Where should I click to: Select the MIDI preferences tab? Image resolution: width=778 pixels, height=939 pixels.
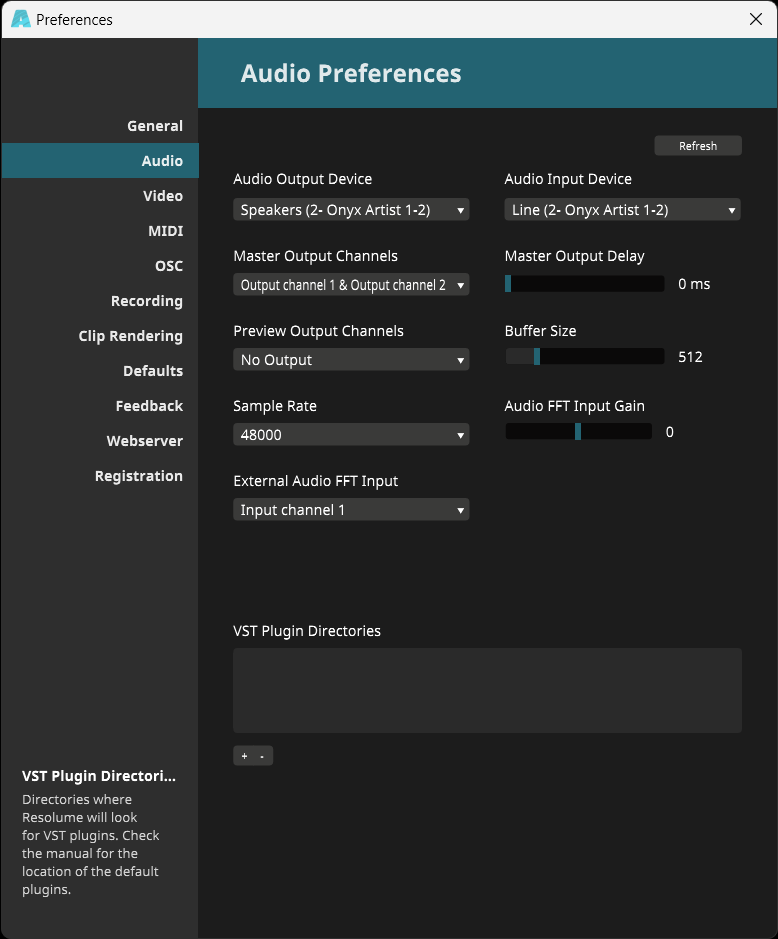165,231
